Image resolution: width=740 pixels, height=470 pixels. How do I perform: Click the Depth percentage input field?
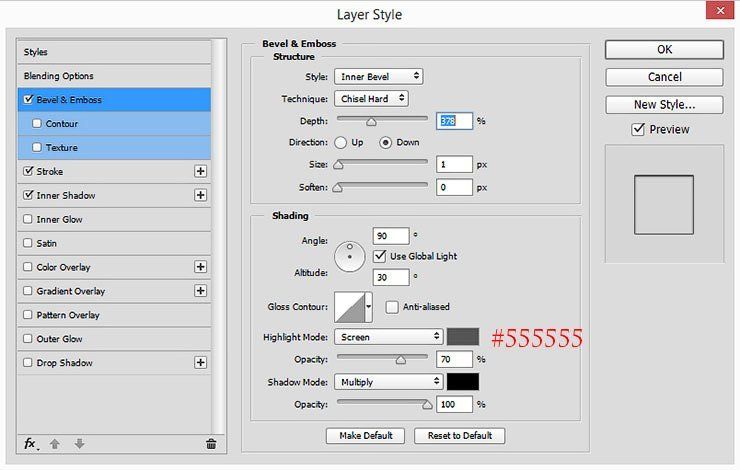coord(454,121)
